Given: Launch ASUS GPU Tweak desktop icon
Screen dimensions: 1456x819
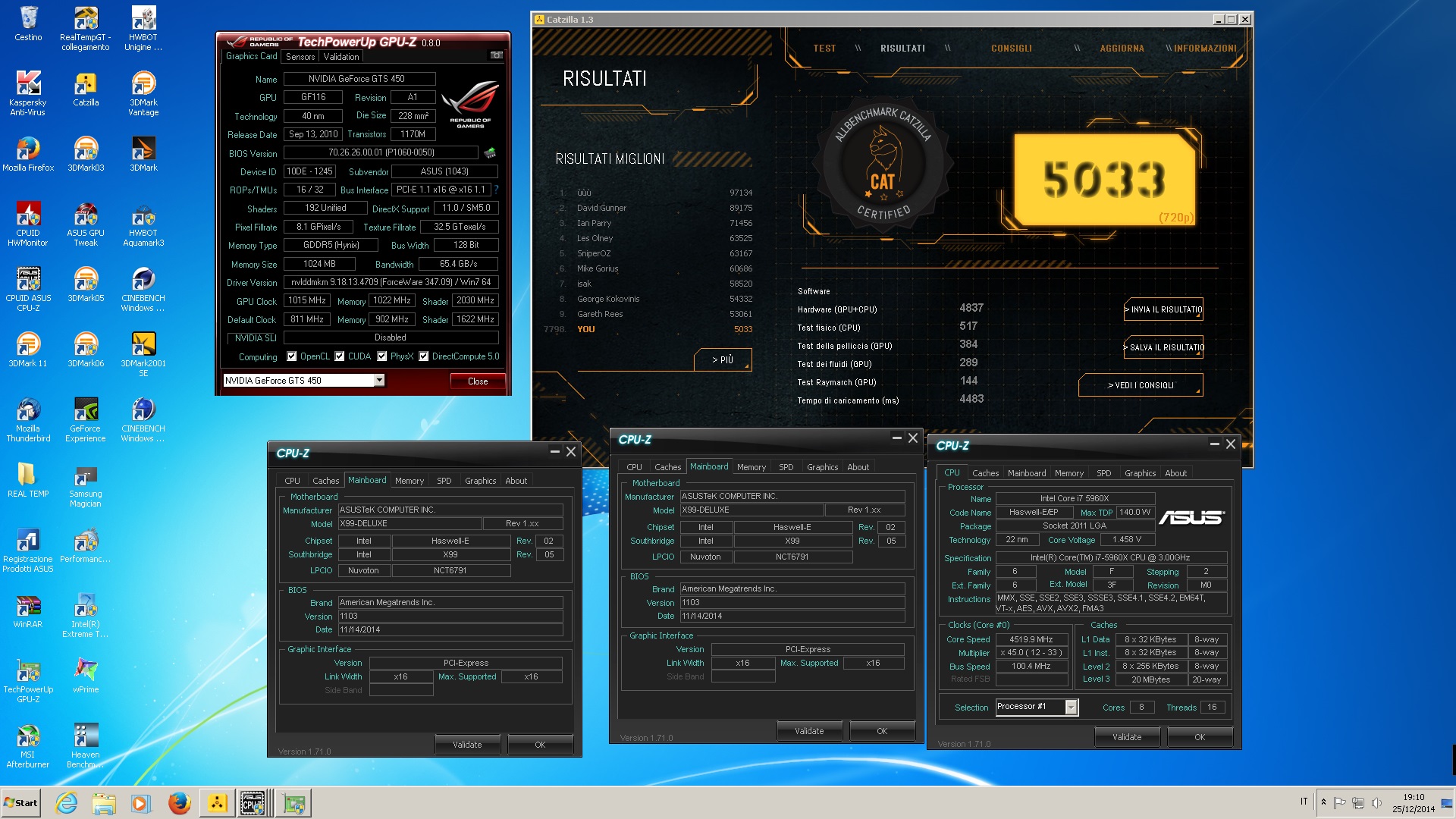Looking at the screenshot, I should [x=86, y=224].
